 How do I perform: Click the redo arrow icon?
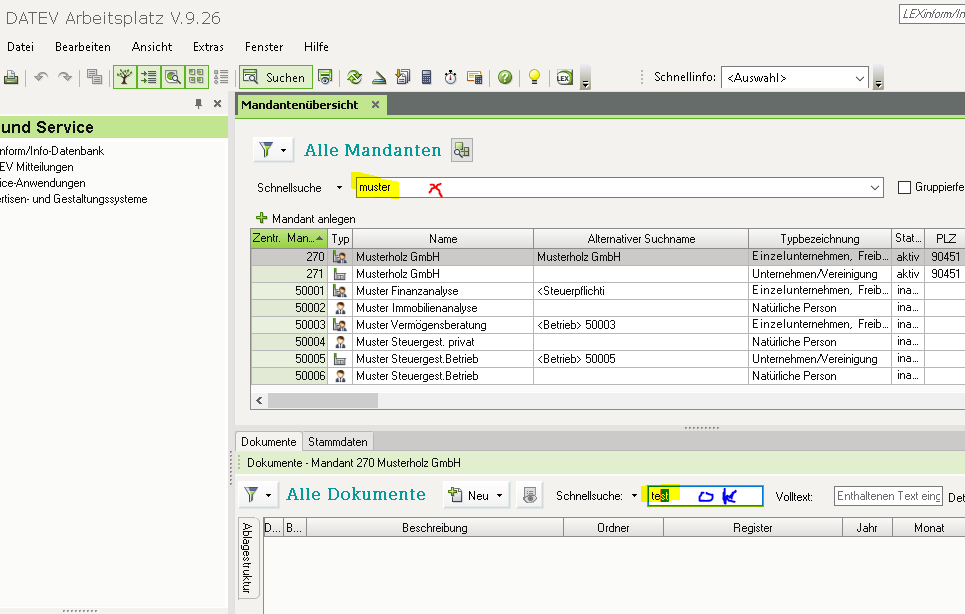(65, 78)
